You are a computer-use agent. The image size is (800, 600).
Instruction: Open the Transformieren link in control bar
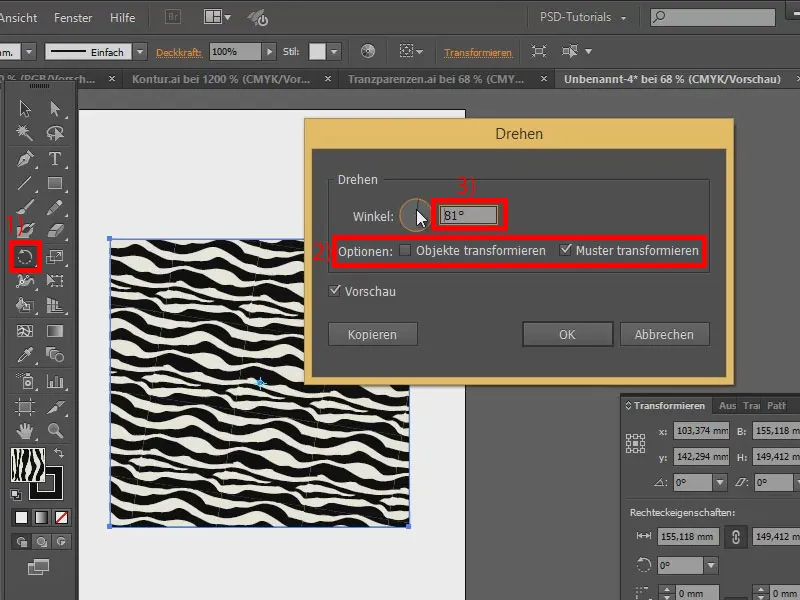478,53
